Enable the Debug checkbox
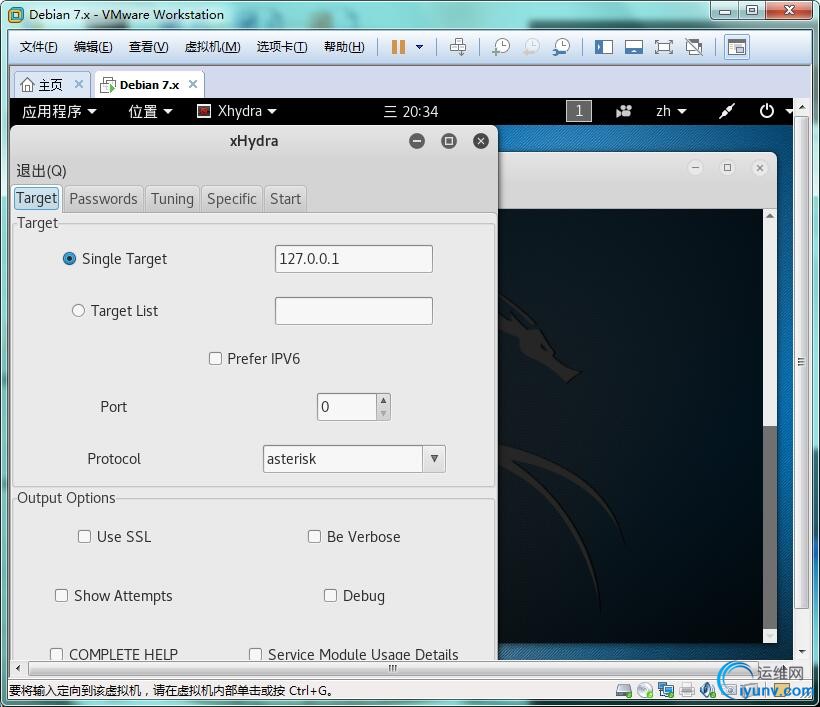 click(330, 596)
